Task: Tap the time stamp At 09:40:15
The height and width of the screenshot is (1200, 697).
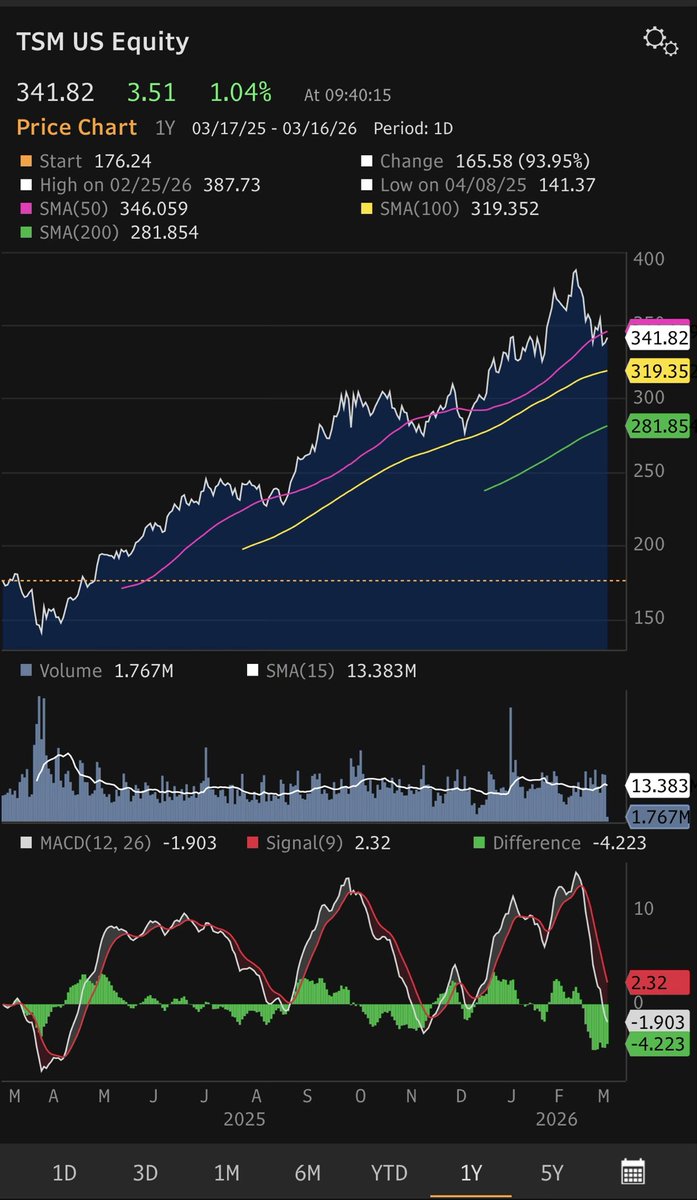Action: point(348,96)
